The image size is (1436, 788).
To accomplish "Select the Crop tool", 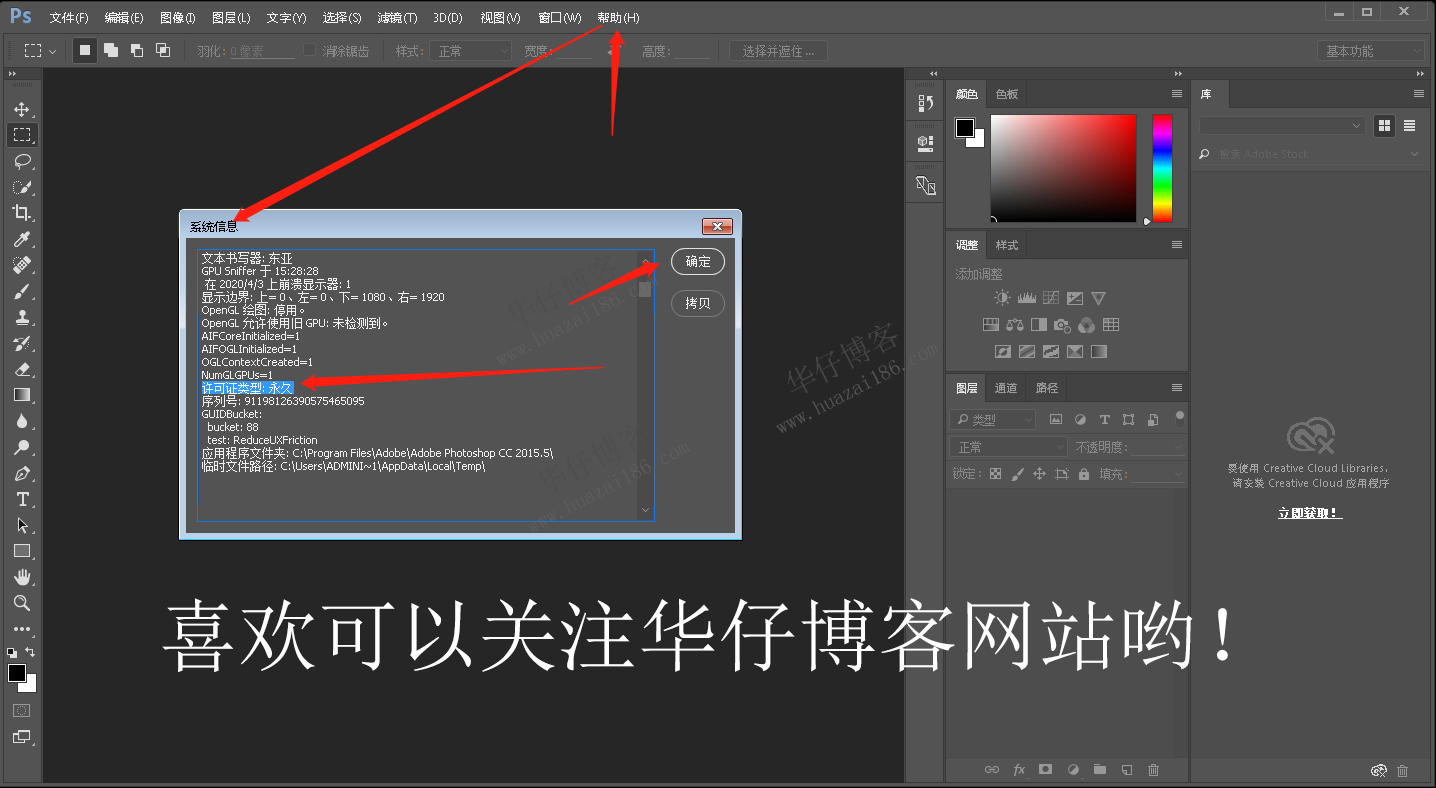I will click(x=21, y=213).
